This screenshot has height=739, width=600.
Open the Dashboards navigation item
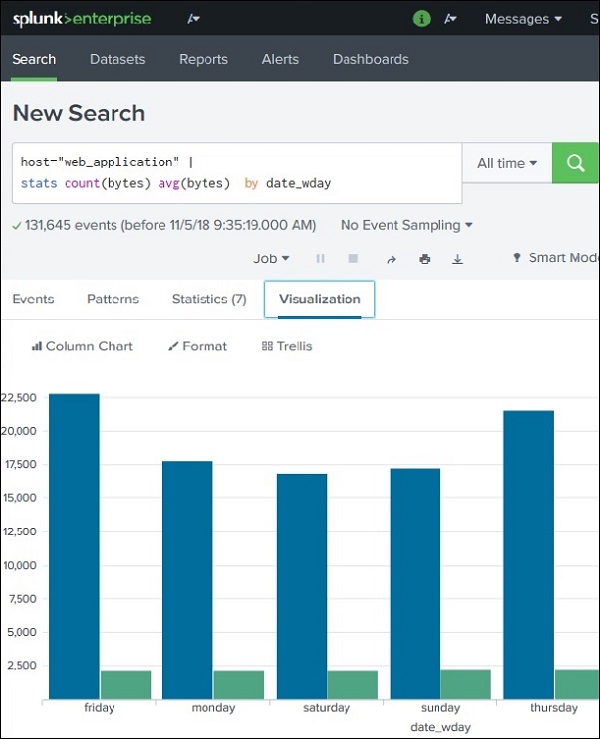[370, 59]
